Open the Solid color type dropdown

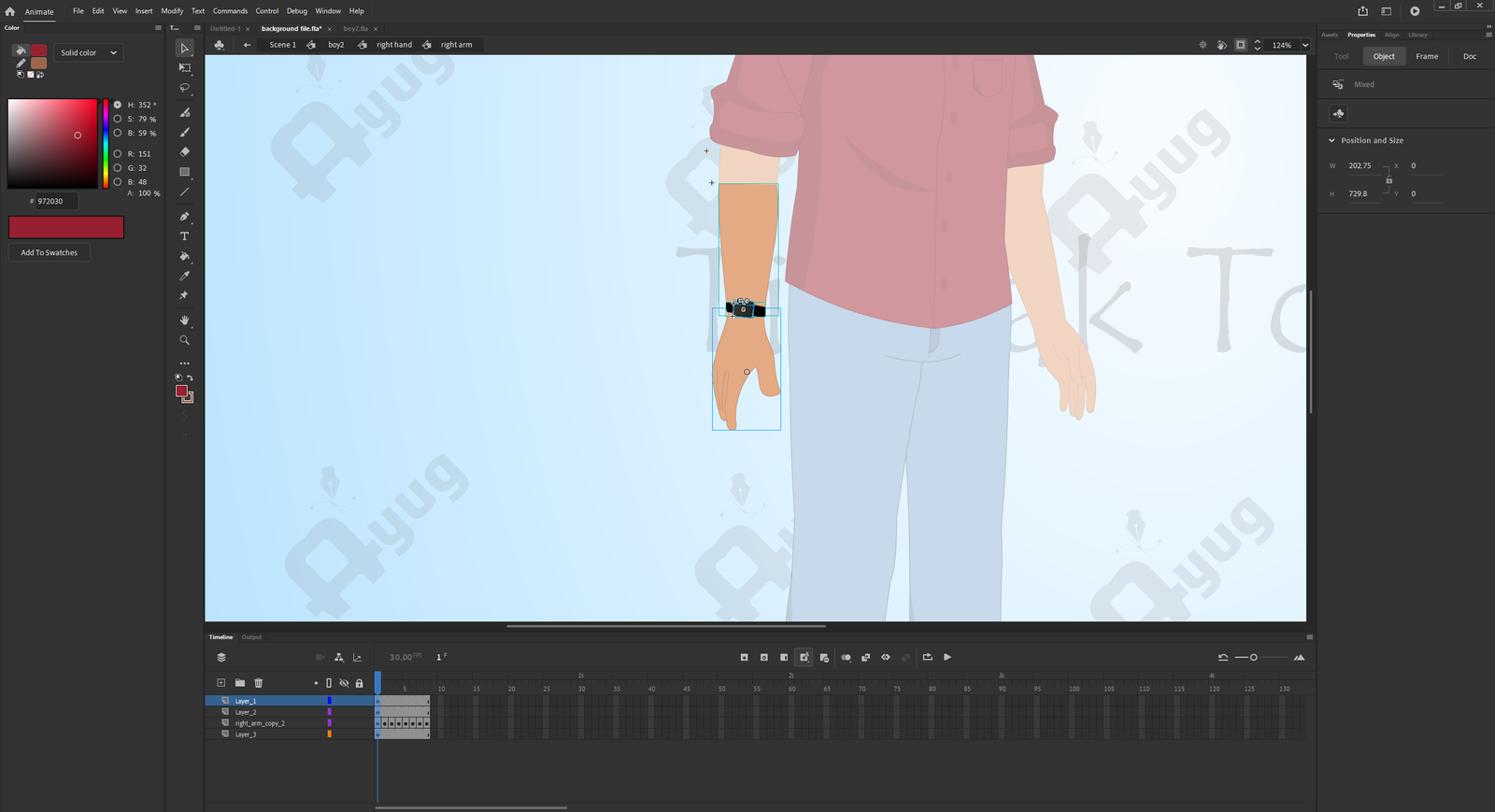point(89,53)
